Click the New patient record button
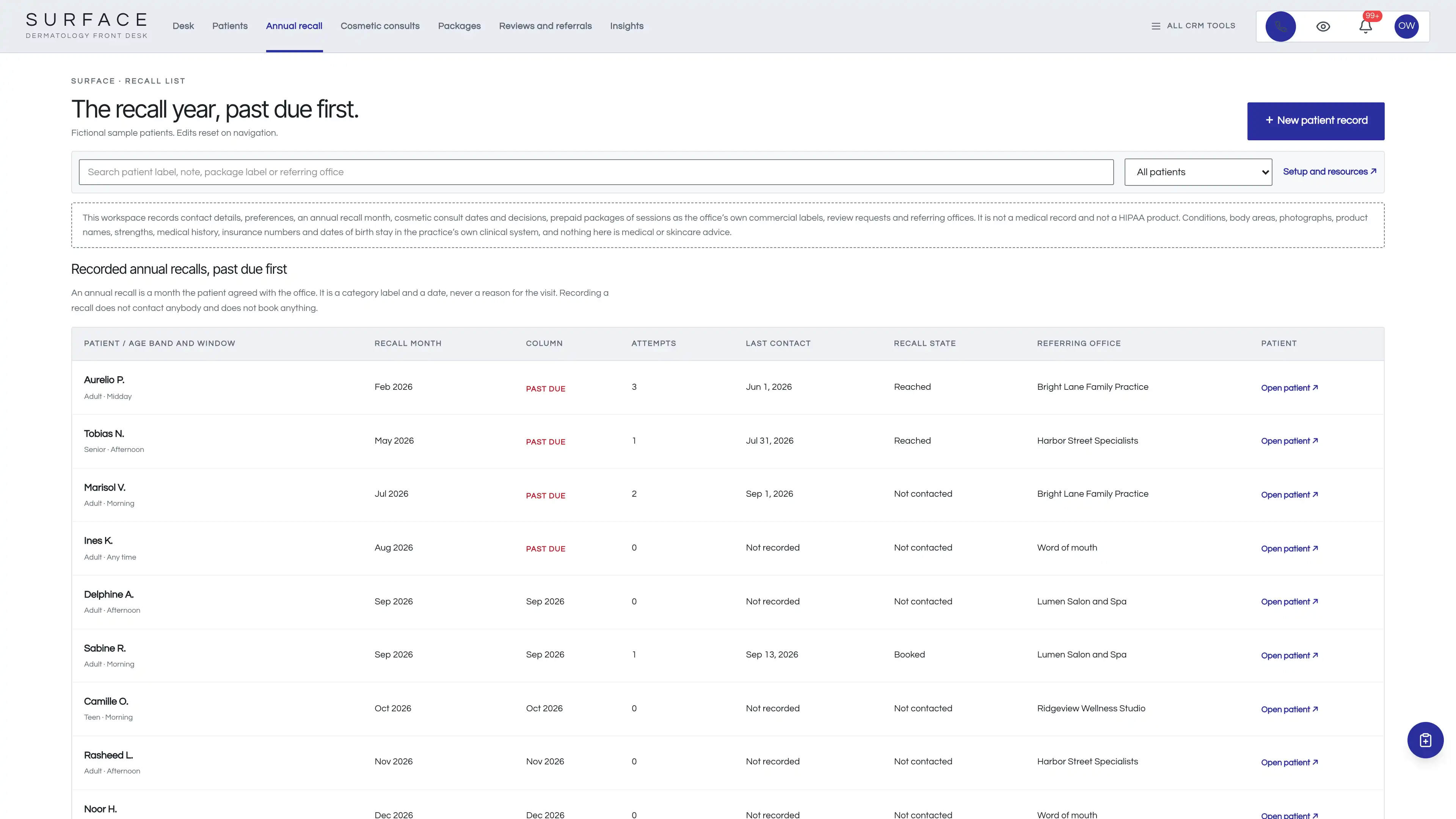1456x819 pixels. point(1315,121)
